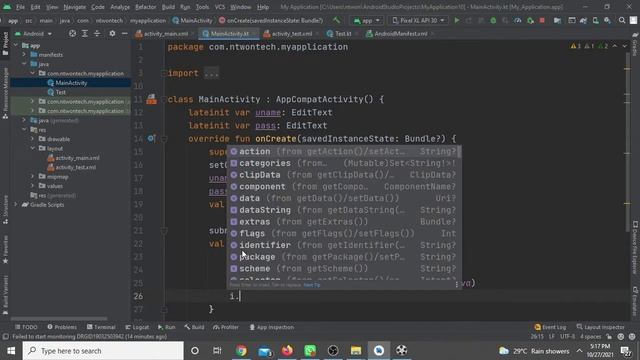Collapse the app module node
The image size is (640, 360).
click(x=16, y=45)
